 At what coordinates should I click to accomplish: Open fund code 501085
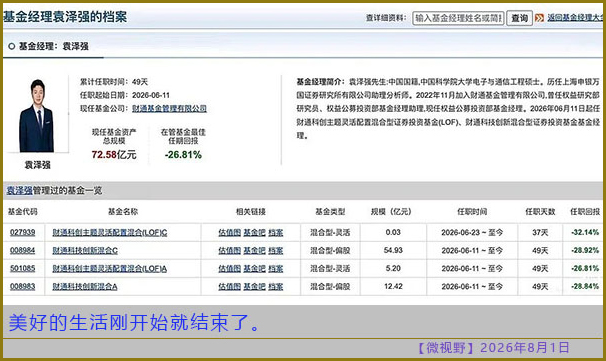(22, 268)
